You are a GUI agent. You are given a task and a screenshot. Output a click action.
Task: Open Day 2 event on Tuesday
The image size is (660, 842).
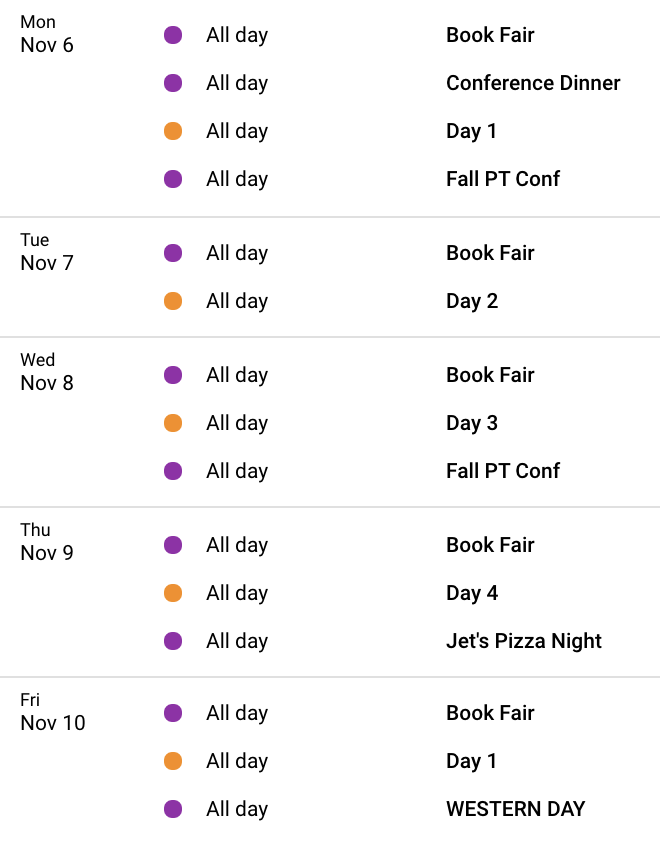pos(472,301)
